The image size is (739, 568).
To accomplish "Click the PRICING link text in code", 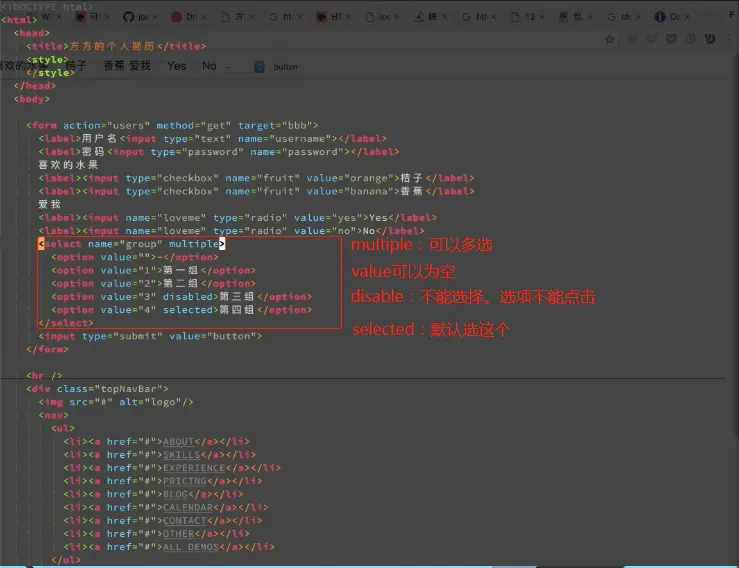I will 184,481.
